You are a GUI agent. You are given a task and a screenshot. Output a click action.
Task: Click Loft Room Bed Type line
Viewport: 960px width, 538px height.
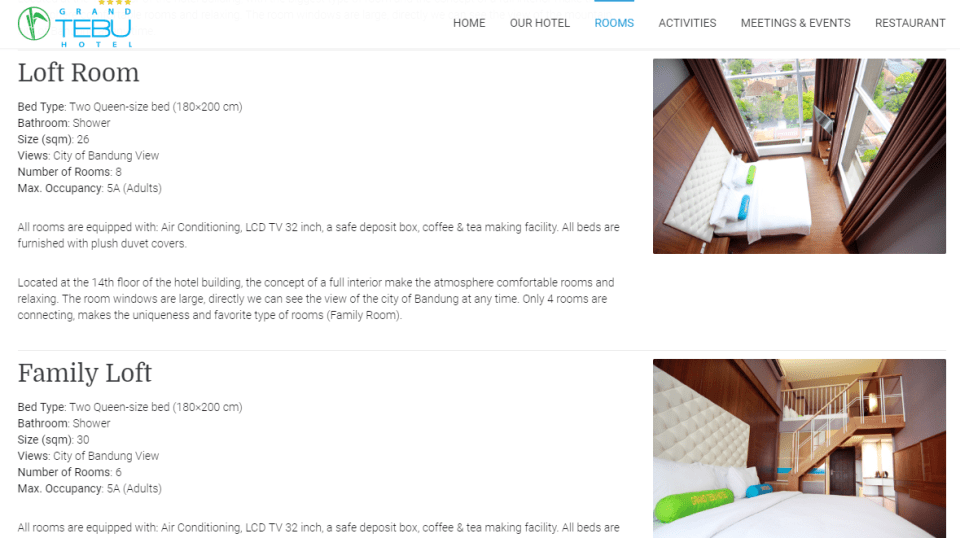click(x=130, y=106)
